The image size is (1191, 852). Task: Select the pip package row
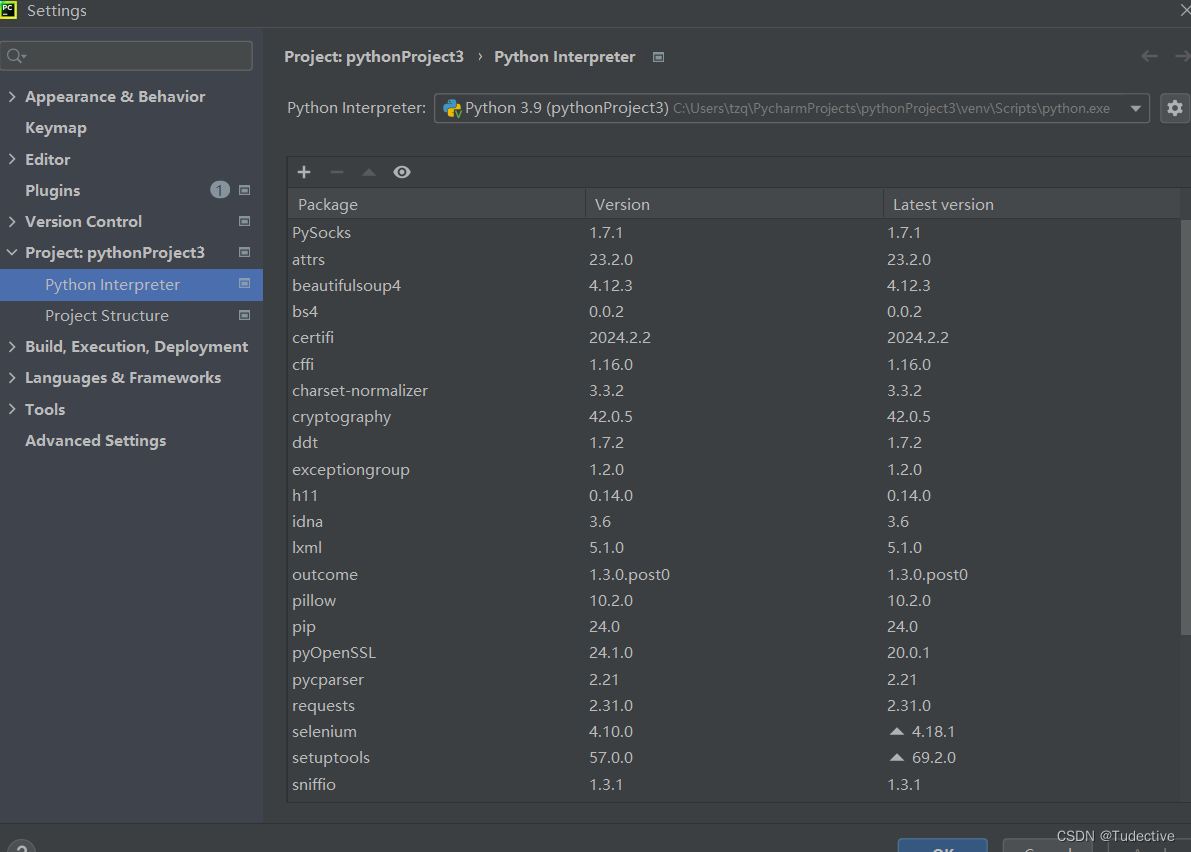734,626
